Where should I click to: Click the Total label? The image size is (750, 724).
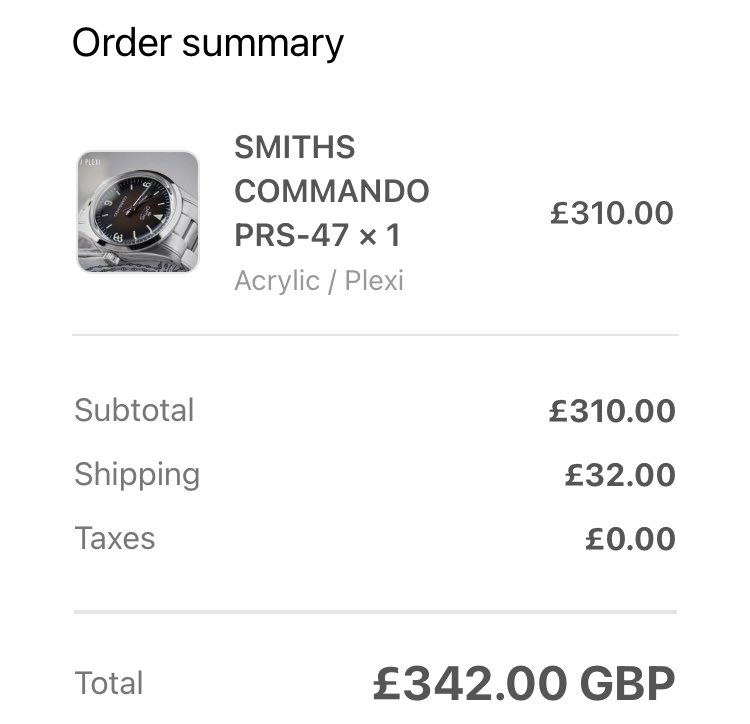point(109,682)
